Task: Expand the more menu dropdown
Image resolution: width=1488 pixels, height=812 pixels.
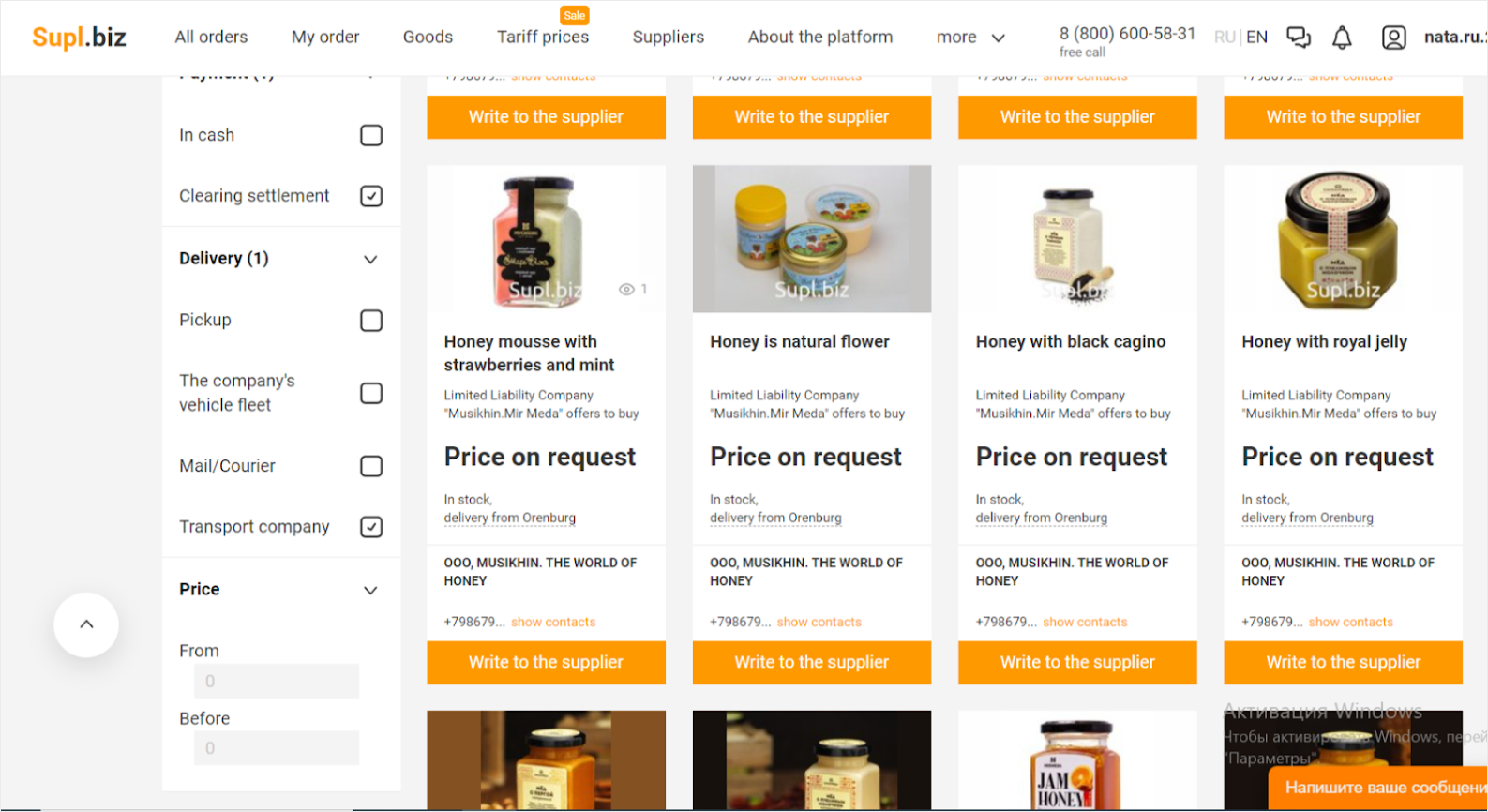Action: tap(970, 38)
